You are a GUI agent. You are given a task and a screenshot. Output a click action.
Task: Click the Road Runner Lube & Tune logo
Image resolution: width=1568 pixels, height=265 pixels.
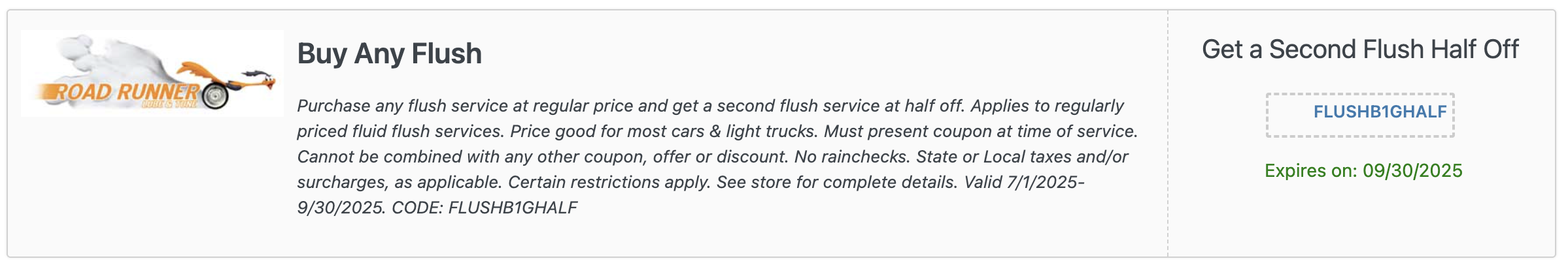pos(152,73)
